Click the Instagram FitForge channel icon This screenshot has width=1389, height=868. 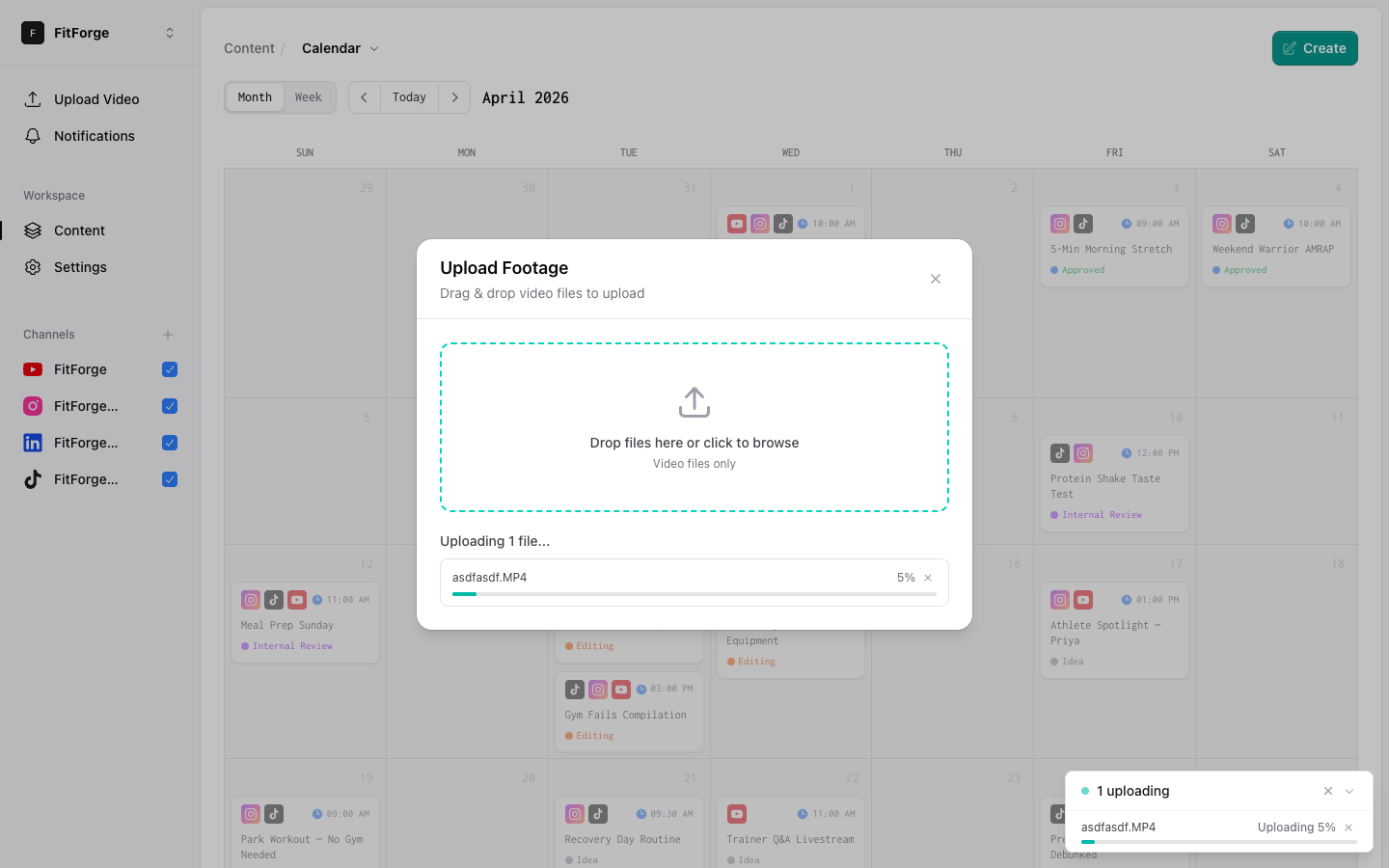click(33, 406)
